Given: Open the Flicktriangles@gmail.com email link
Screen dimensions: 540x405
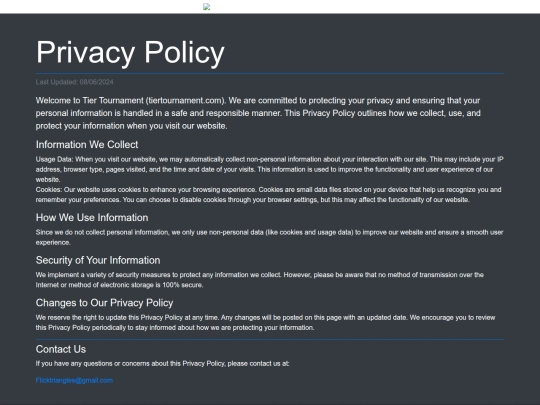Looking at the screenshot, I should 74,380.
